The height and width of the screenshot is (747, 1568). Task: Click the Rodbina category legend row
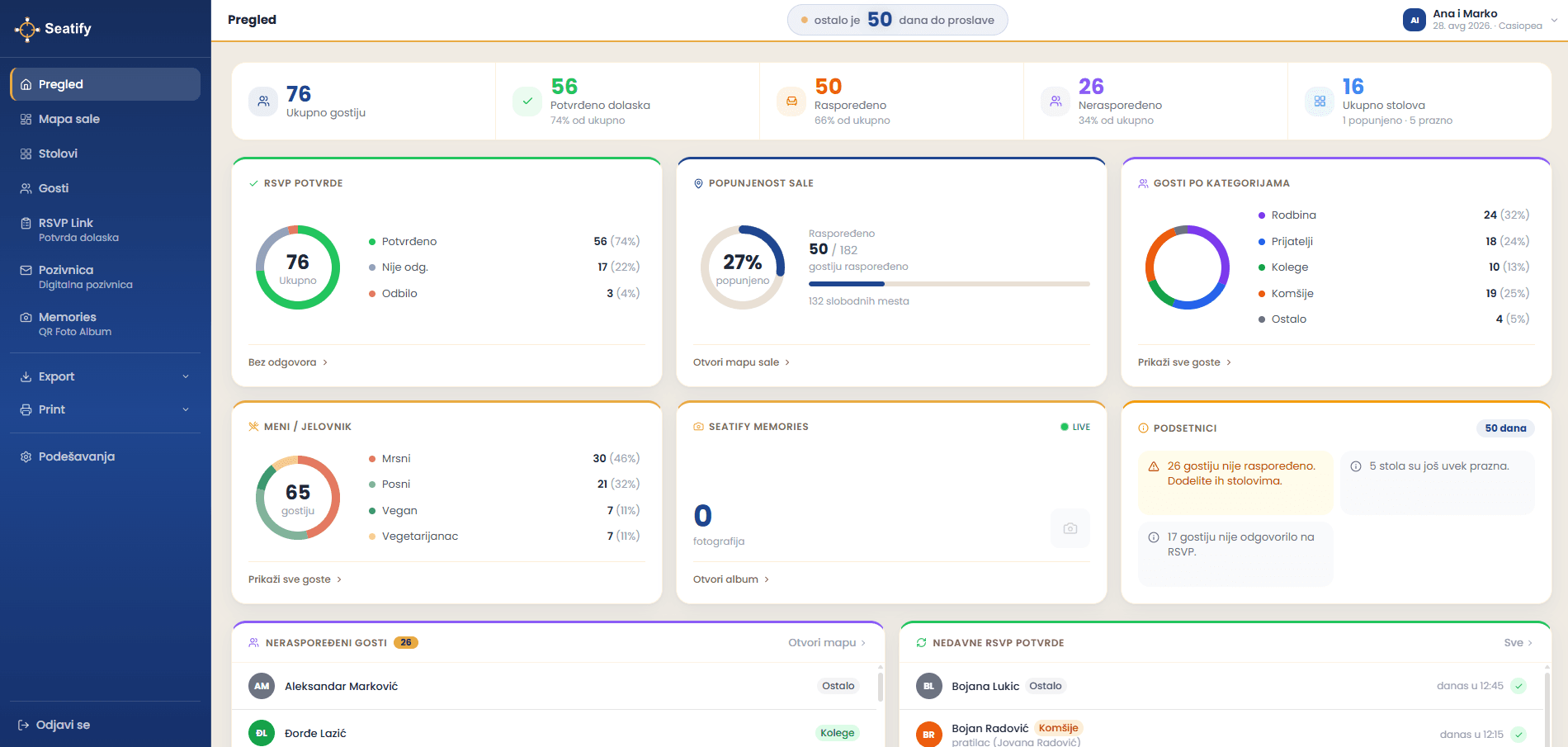[x=1394, y=215]
